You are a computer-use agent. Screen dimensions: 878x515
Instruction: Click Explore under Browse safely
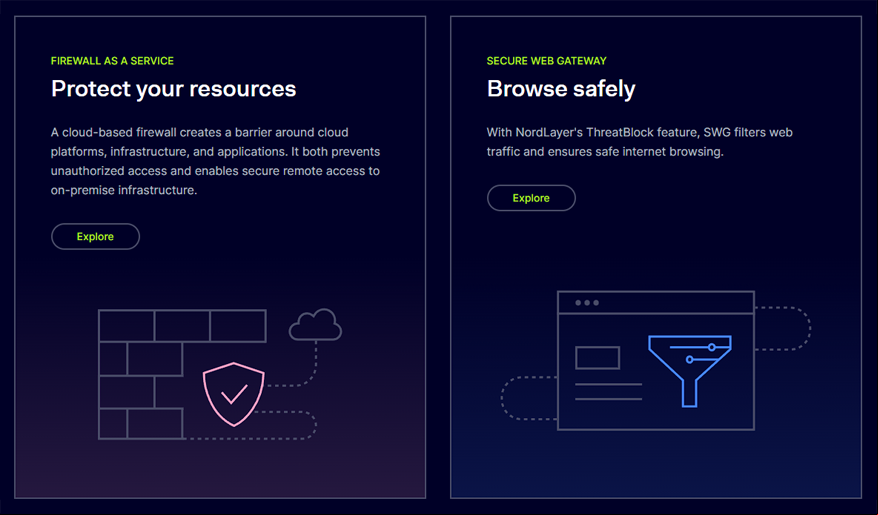point(531,198)
